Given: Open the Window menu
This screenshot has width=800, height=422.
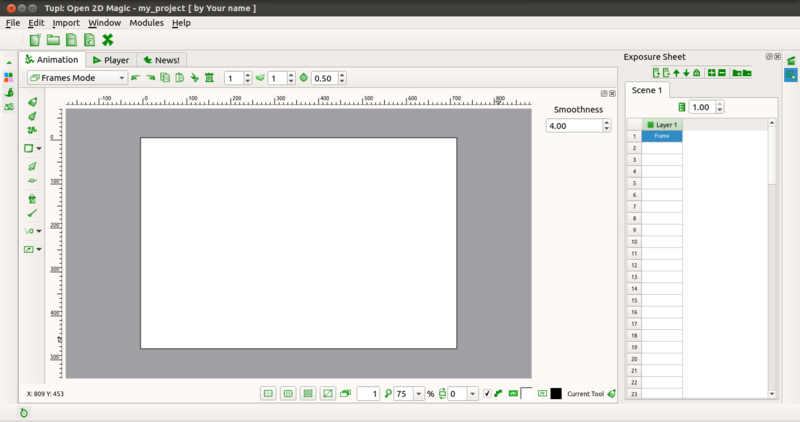Looking at the screenshot, I should click(104, 23).
